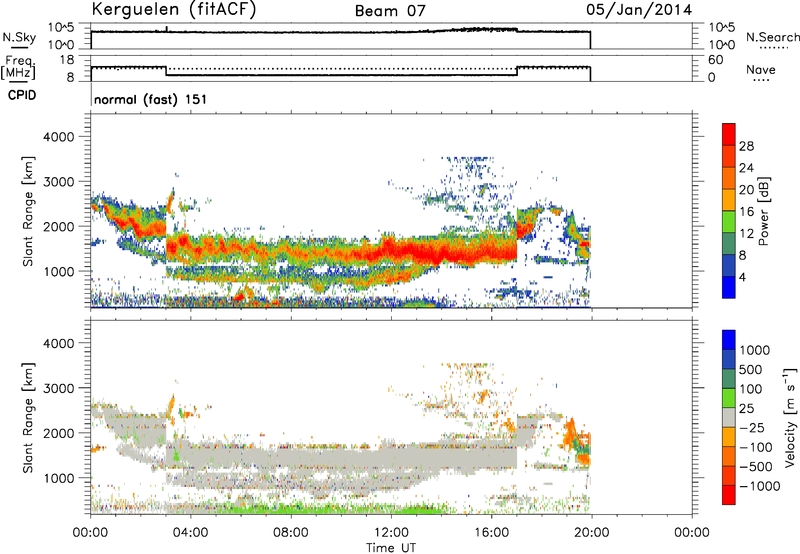Viewport: 800px width, 554px height.
Task: Click the 'Beam 07' label
Action: pos(390,11)
